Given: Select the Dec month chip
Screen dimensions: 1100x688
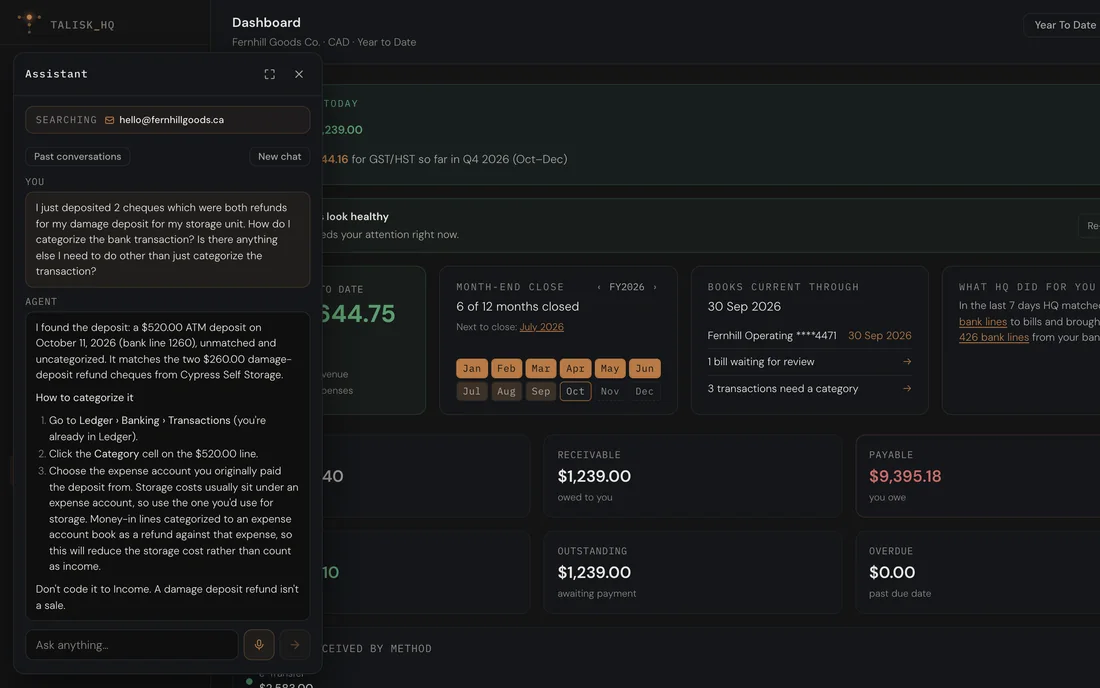Looking at the screenshot, I should click(x=644, y=391).
